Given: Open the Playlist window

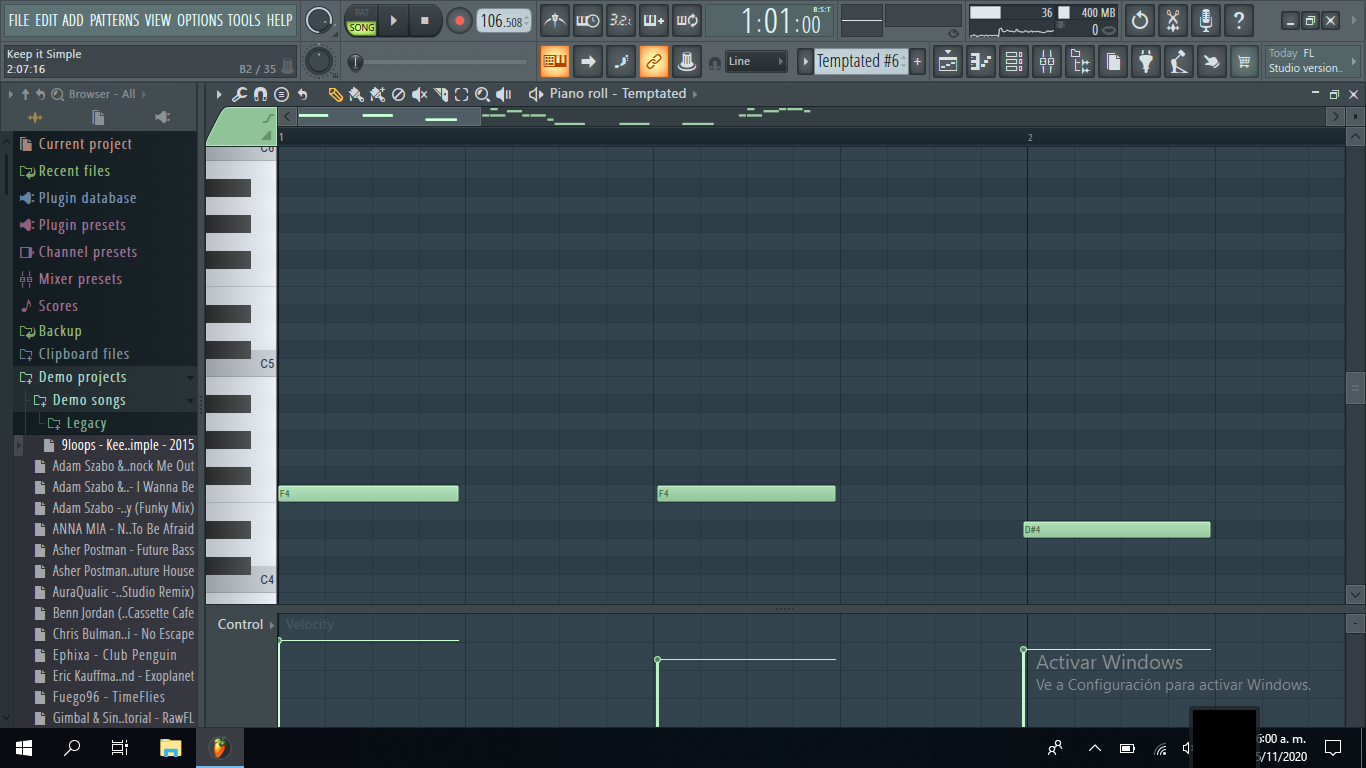Looking at the screenshot, I should [x=947, y=61].
